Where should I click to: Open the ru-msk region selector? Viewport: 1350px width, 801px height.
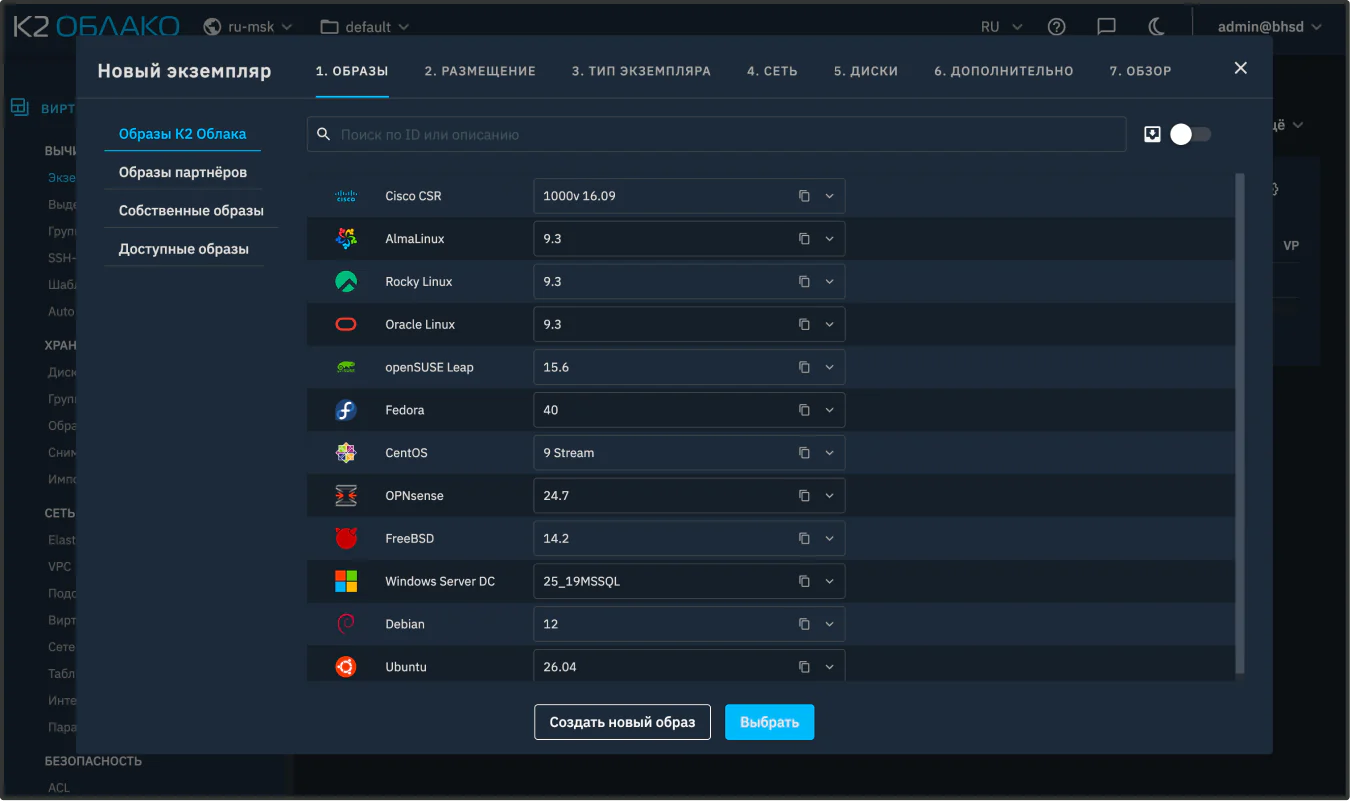[x=248, y=27]
